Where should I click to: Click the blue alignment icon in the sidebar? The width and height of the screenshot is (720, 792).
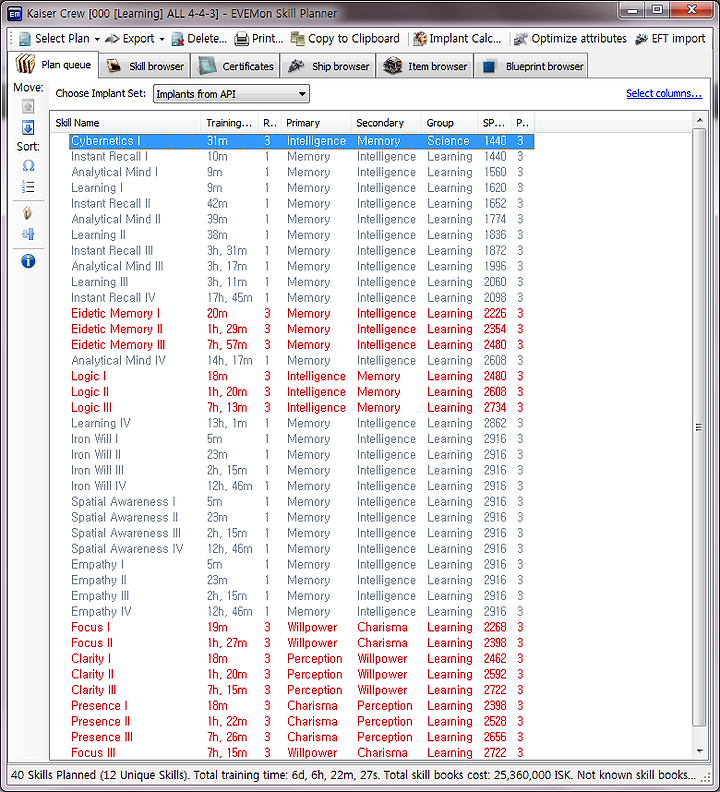[28, 234]
